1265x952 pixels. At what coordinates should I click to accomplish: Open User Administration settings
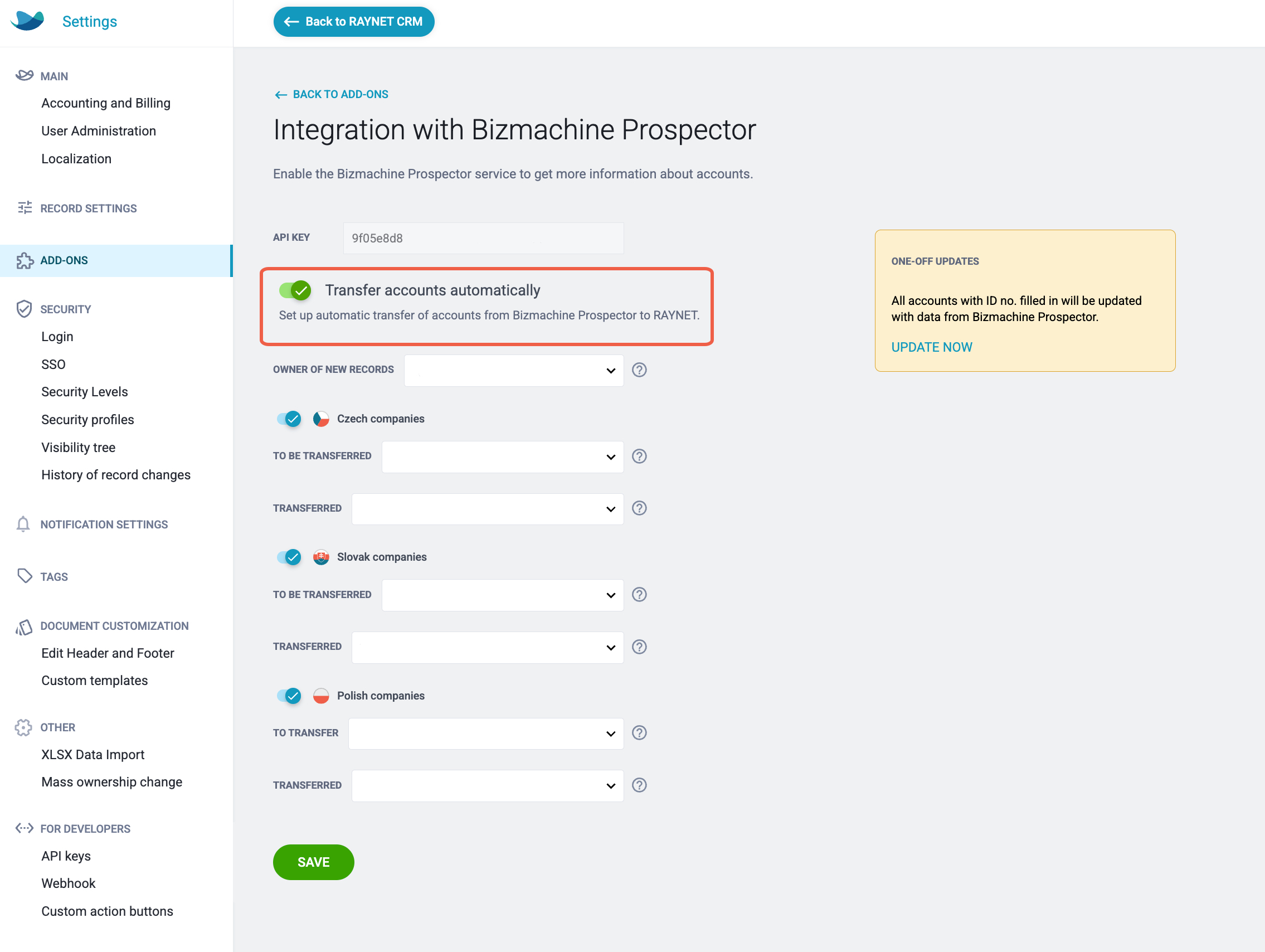point(99,131)
